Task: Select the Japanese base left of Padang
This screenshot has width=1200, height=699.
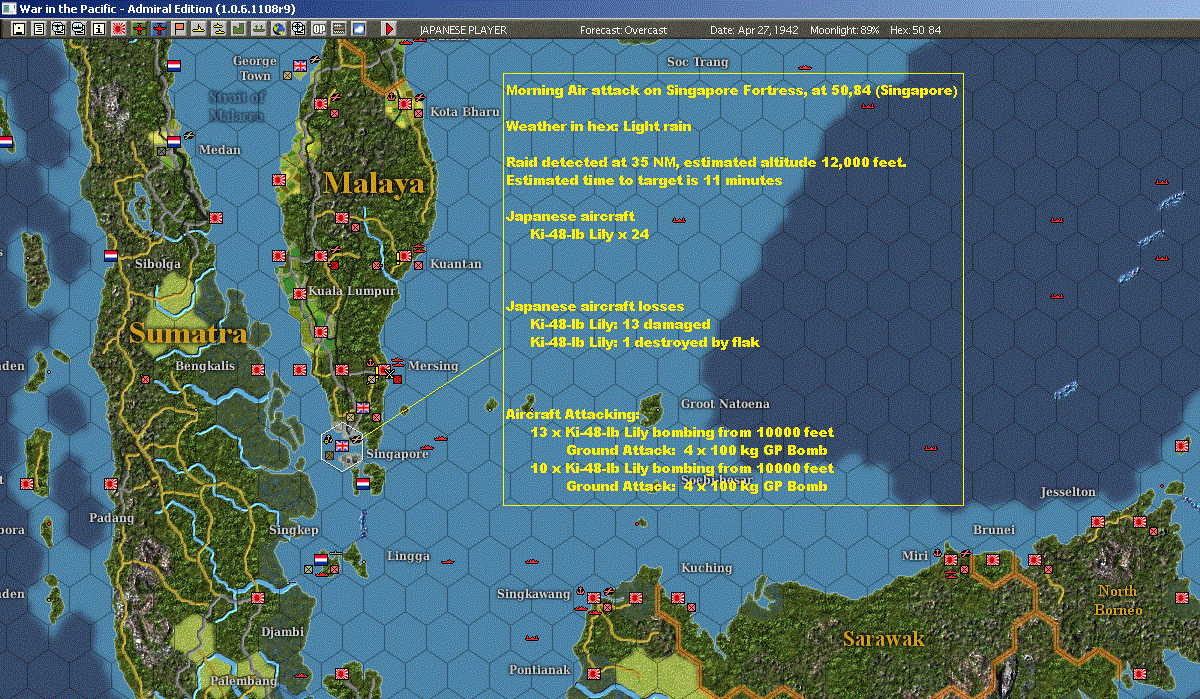Action: tap(27, 484)
